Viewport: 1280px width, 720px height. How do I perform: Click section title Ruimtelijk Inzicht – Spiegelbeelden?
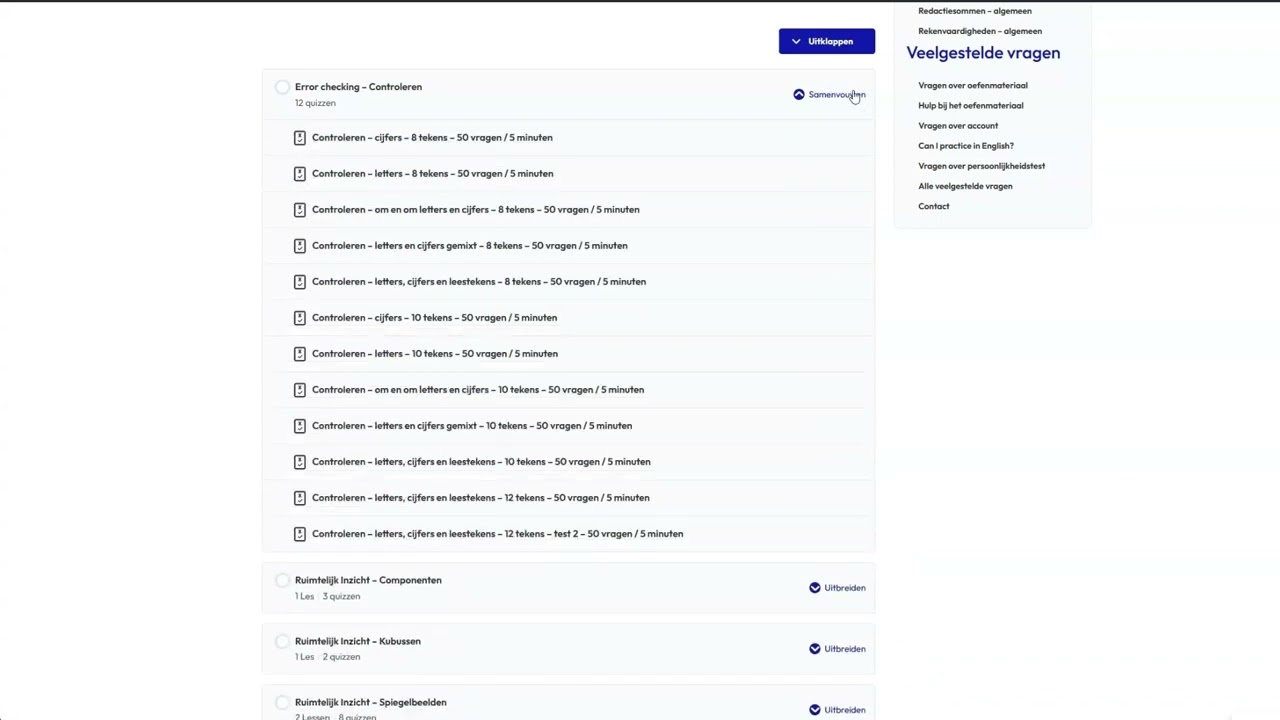371,702
